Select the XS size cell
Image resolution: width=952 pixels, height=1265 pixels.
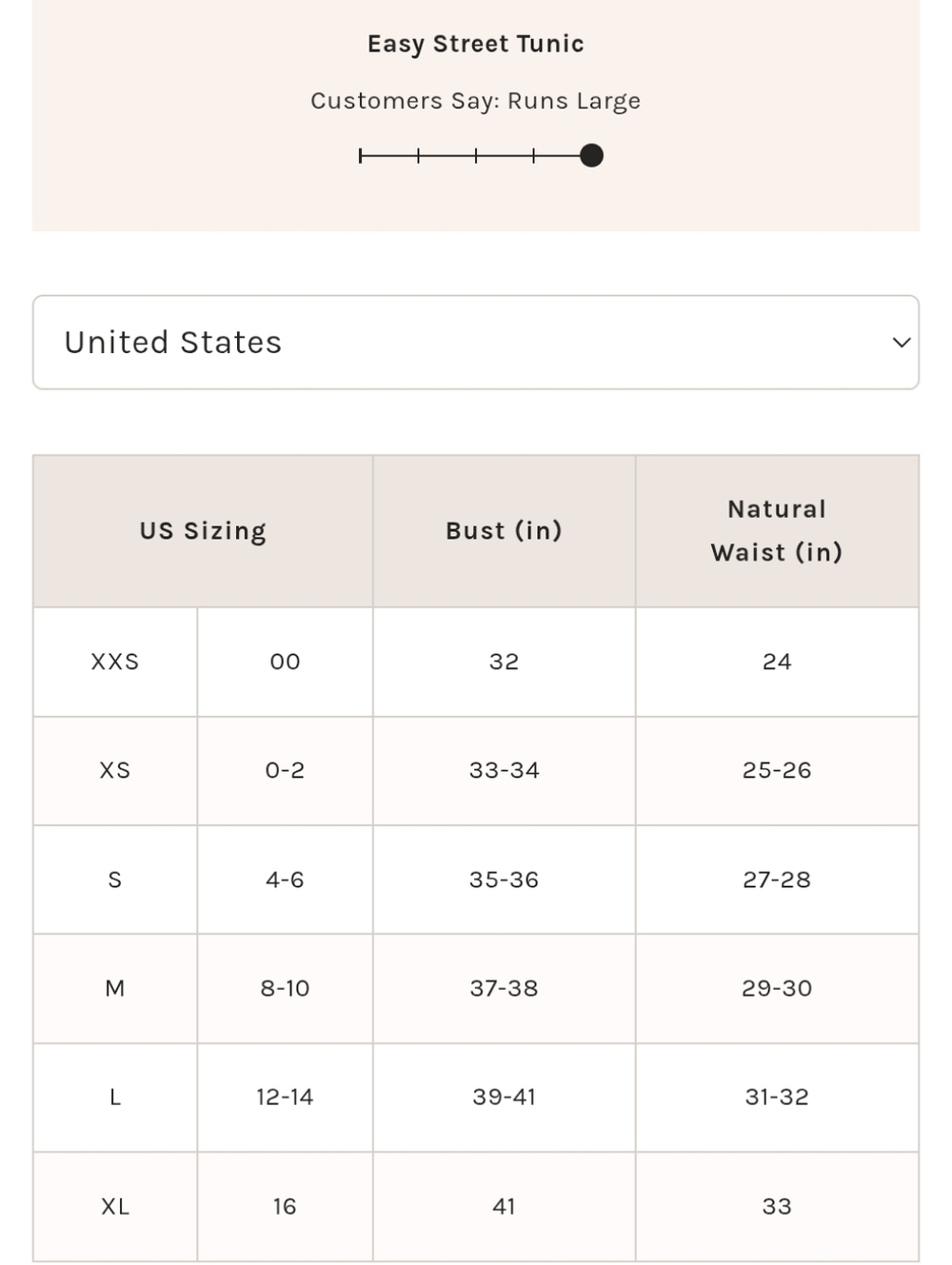pyautogui.click(x=115, y=771)
